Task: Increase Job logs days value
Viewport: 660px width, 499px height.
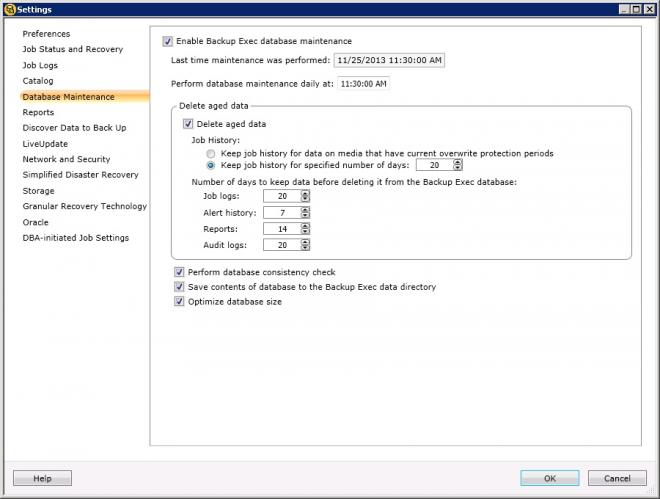Action: pos(305,193)
